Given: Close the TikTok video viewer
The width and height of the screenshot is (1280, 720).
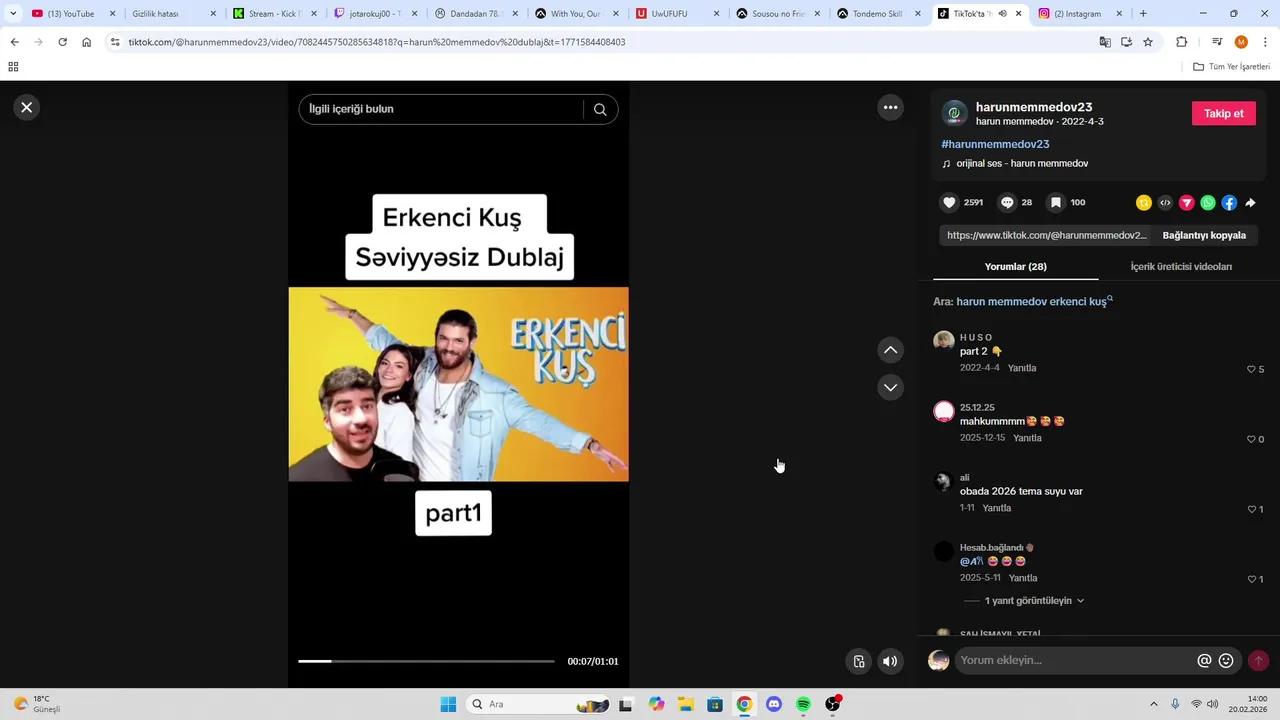Looking at the screenshot, I should click(x=27, y=107).
